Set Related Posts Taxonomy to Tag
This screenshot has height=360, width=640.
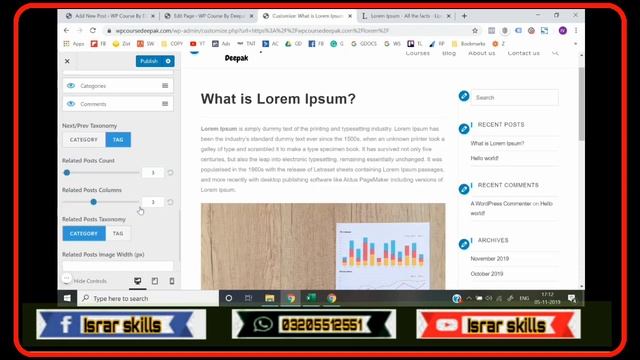pos(118,233)
